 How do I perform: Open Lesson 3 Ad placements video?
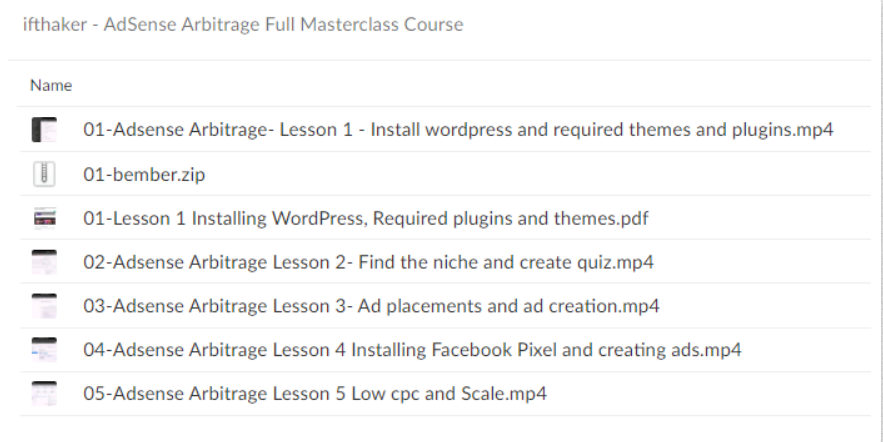point(371,306)
